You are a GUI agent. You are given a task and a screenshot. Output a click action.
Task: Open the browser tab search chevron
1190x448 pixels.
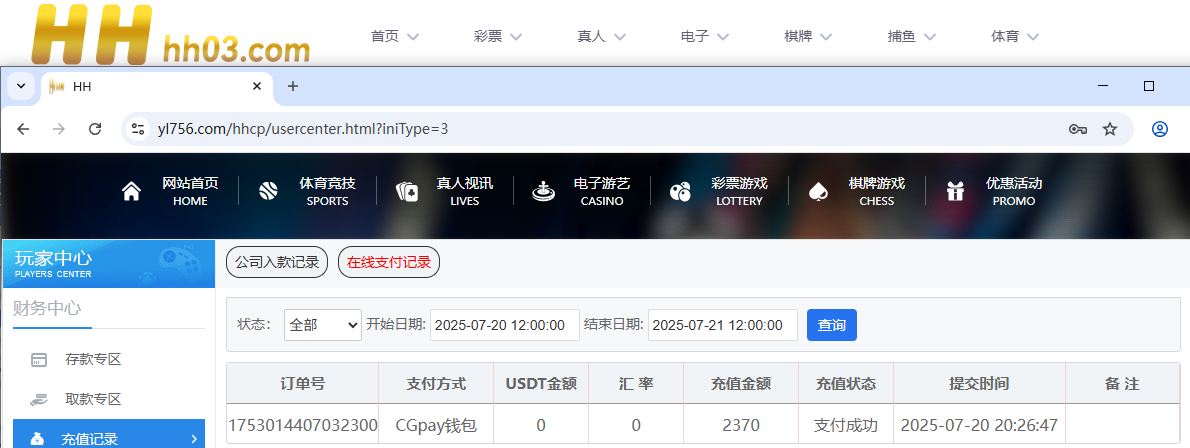pos(21,86)
